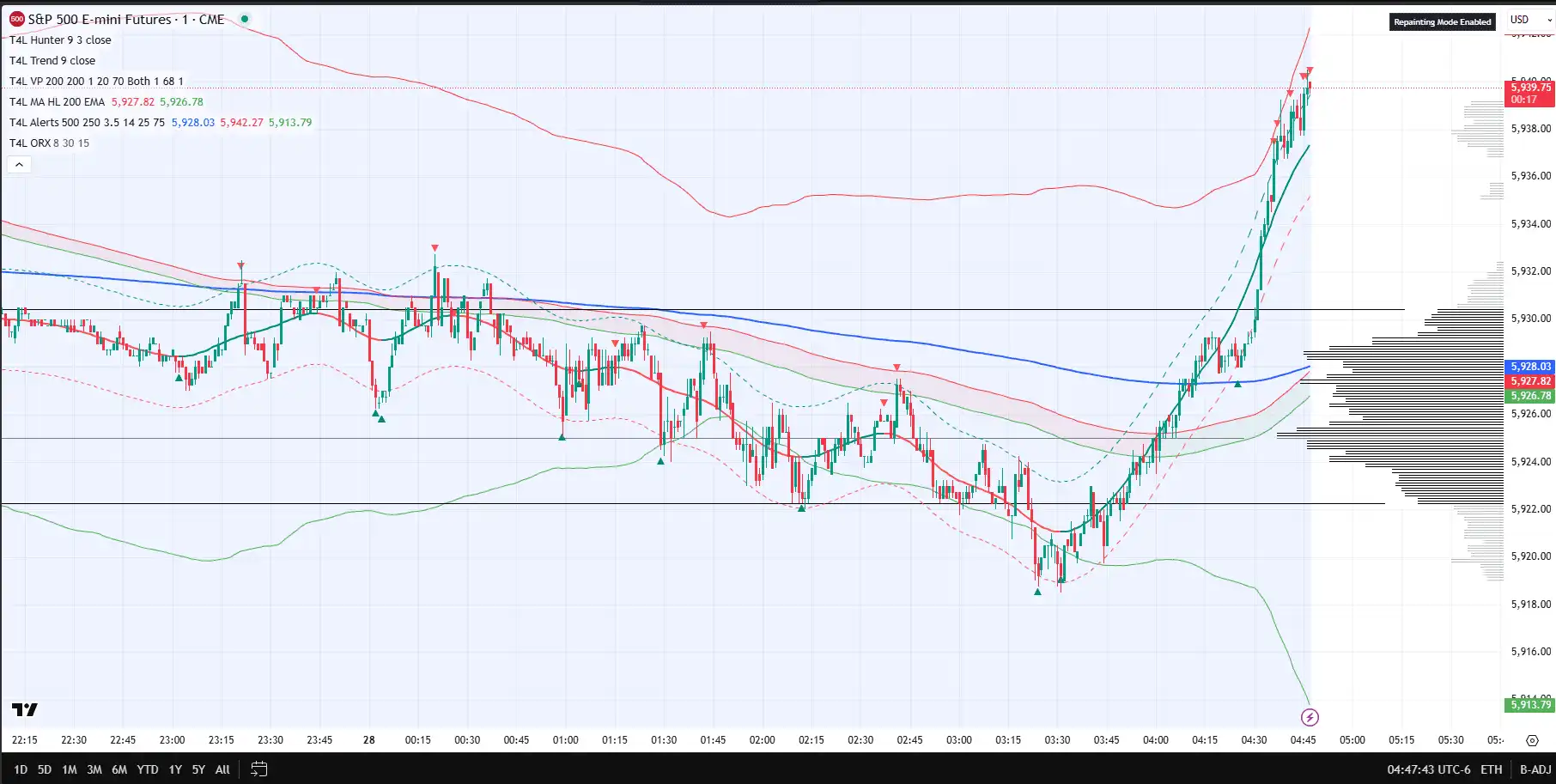Click the purple lightning bolt event icon
This screenshot has width=1556, height=784.
click(1310, 717)
